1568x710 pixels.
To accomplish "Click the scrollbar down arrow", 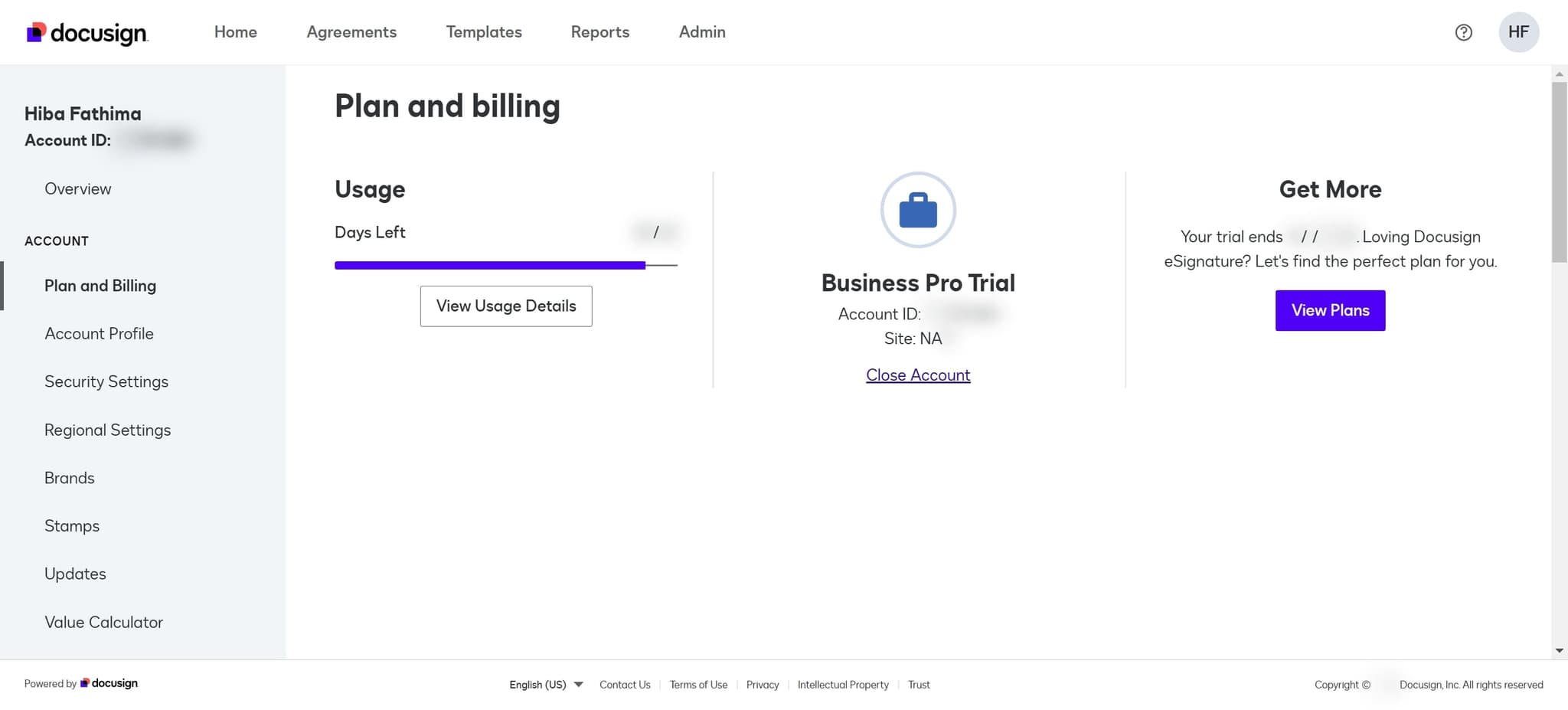I will pos(1559,651).
